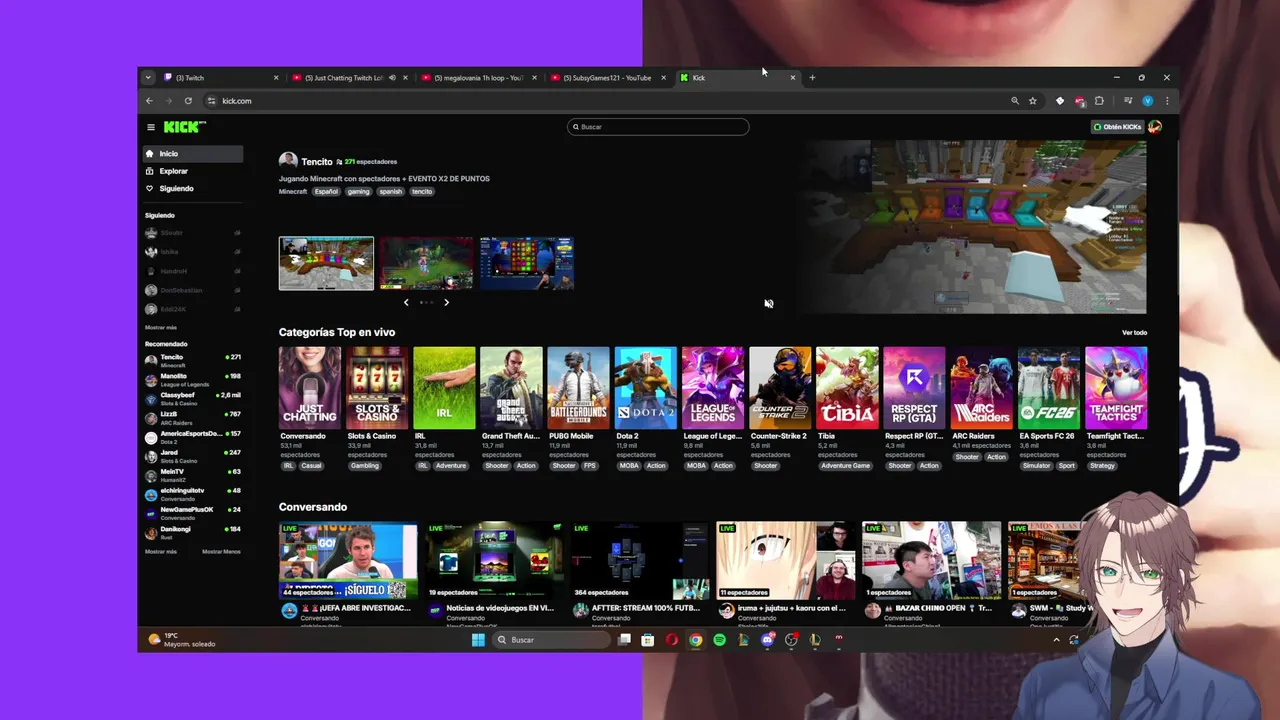Open a new browser tab
The image size is (1280, 720).
pyautogui.click(x=812, y=78)
